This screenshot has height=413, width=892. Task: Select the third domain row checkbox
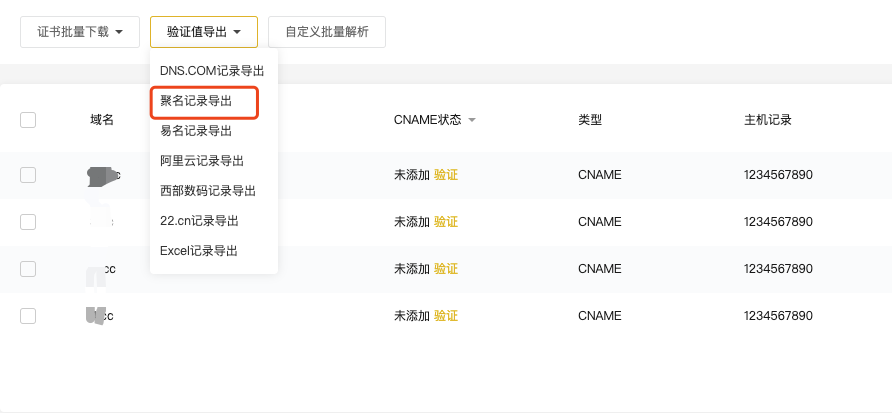click(x=28, y=269)
